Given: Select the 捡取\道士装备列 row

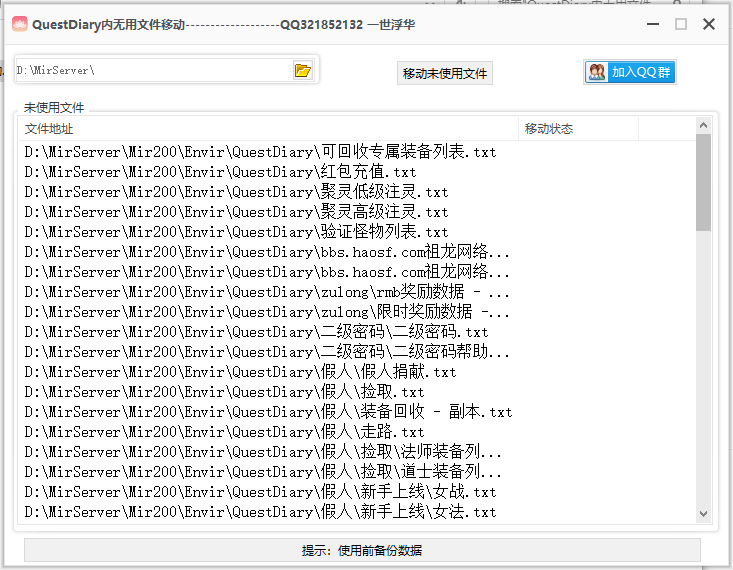Looking at the screenshot, I should pyautogui.click(x=356, y=472).
